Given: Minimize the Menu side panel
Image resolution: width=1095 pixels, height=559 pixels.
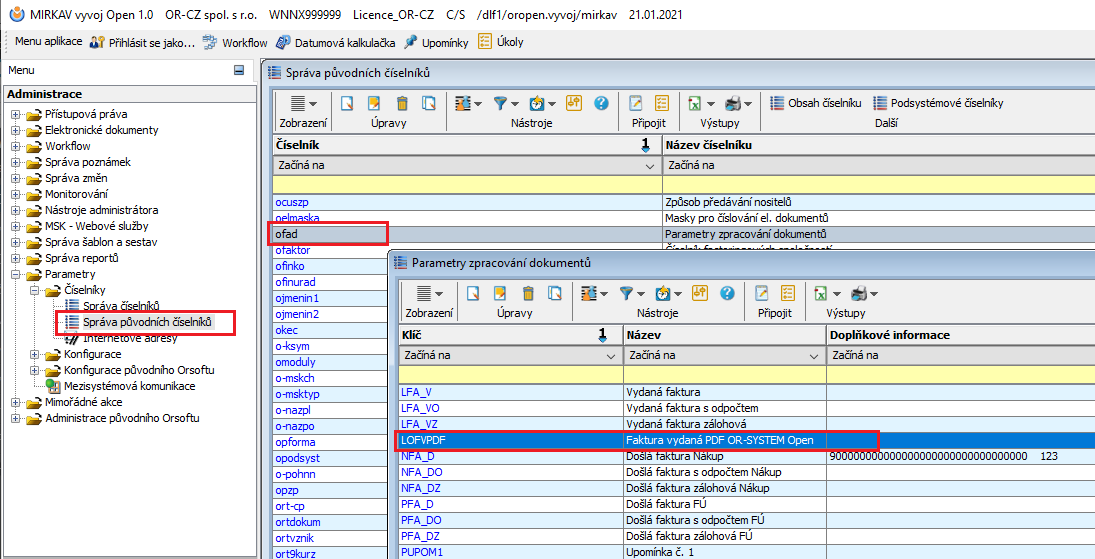Looking at the screenshot, I should point(239,70).
